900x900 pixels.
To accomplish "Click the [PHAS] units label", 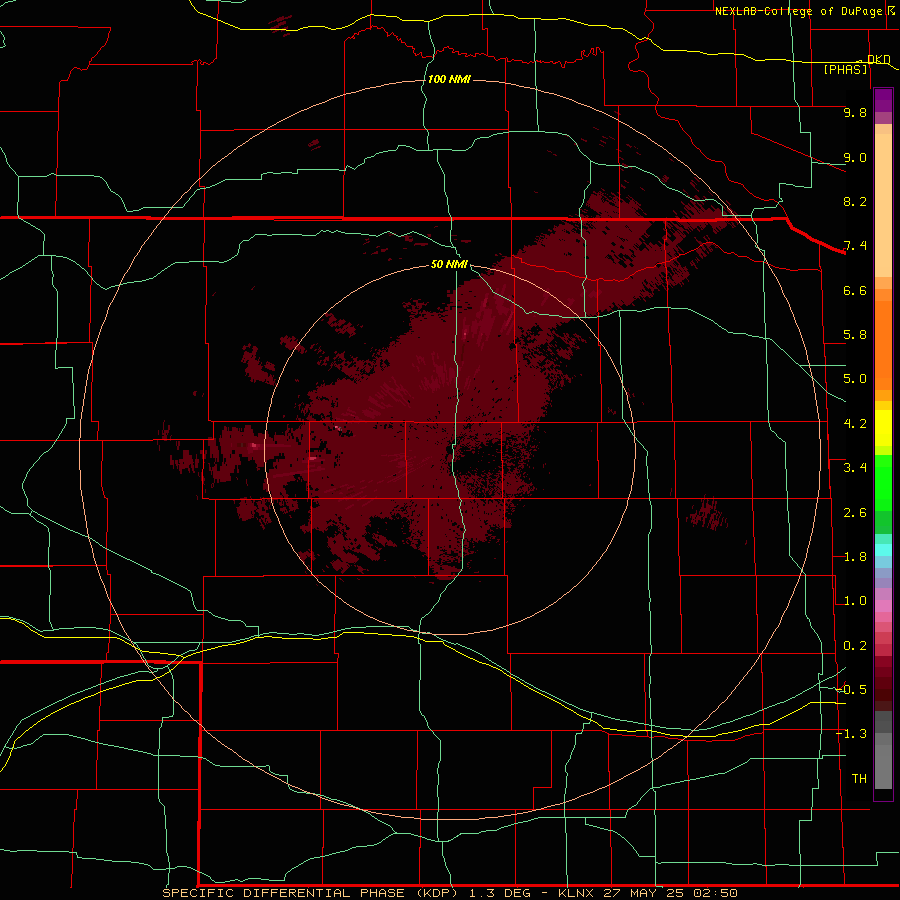I will point(845,70).
